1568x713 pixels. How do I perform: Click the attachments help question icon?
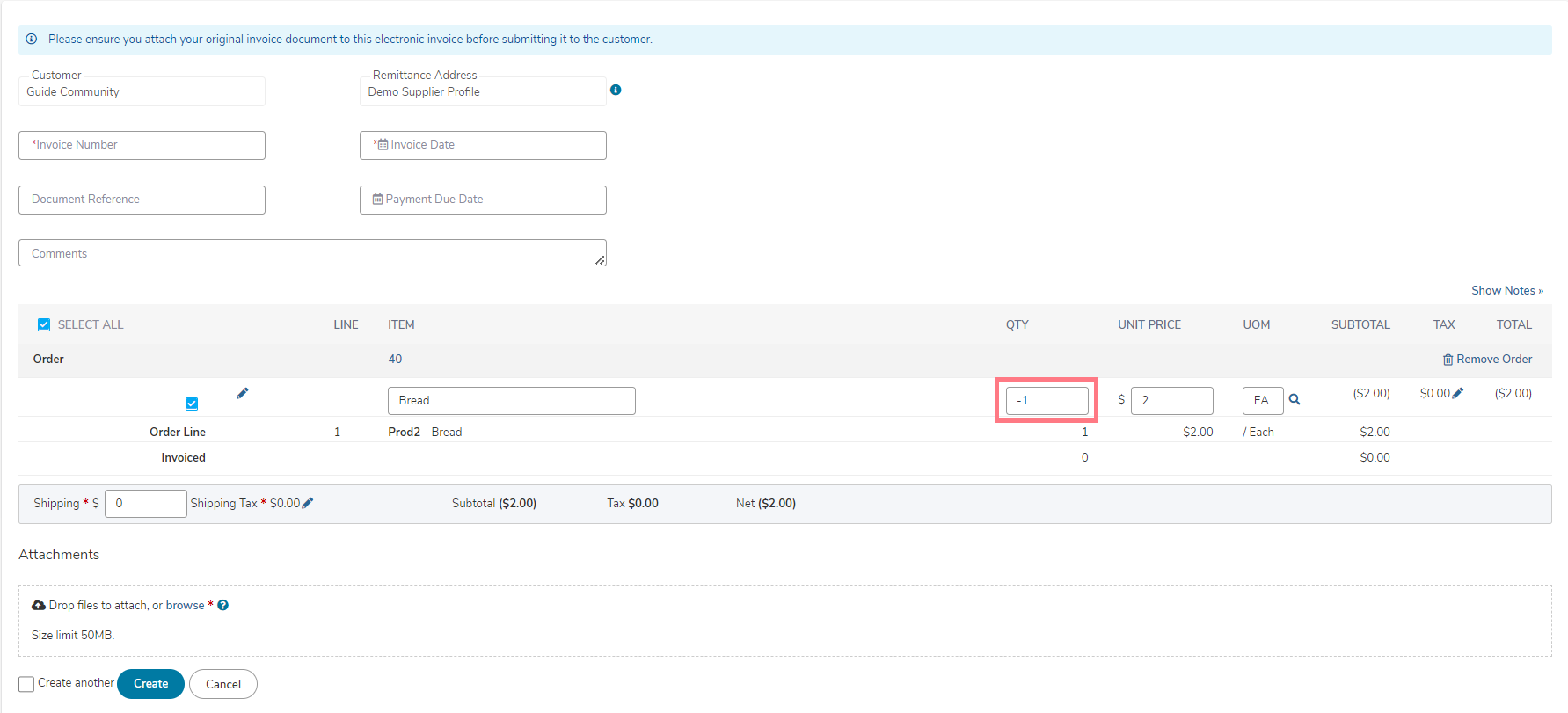(223, 606)
